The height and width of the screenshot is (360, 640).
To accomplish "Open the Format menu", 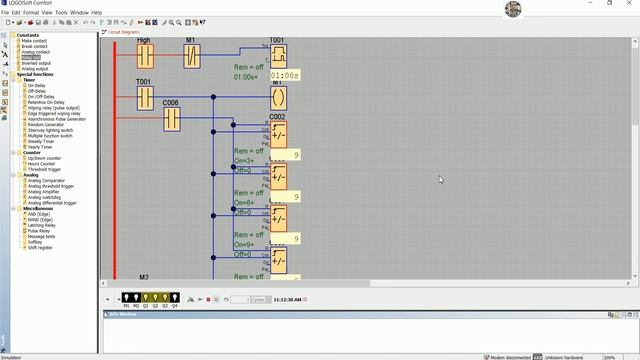I will 31,13.
